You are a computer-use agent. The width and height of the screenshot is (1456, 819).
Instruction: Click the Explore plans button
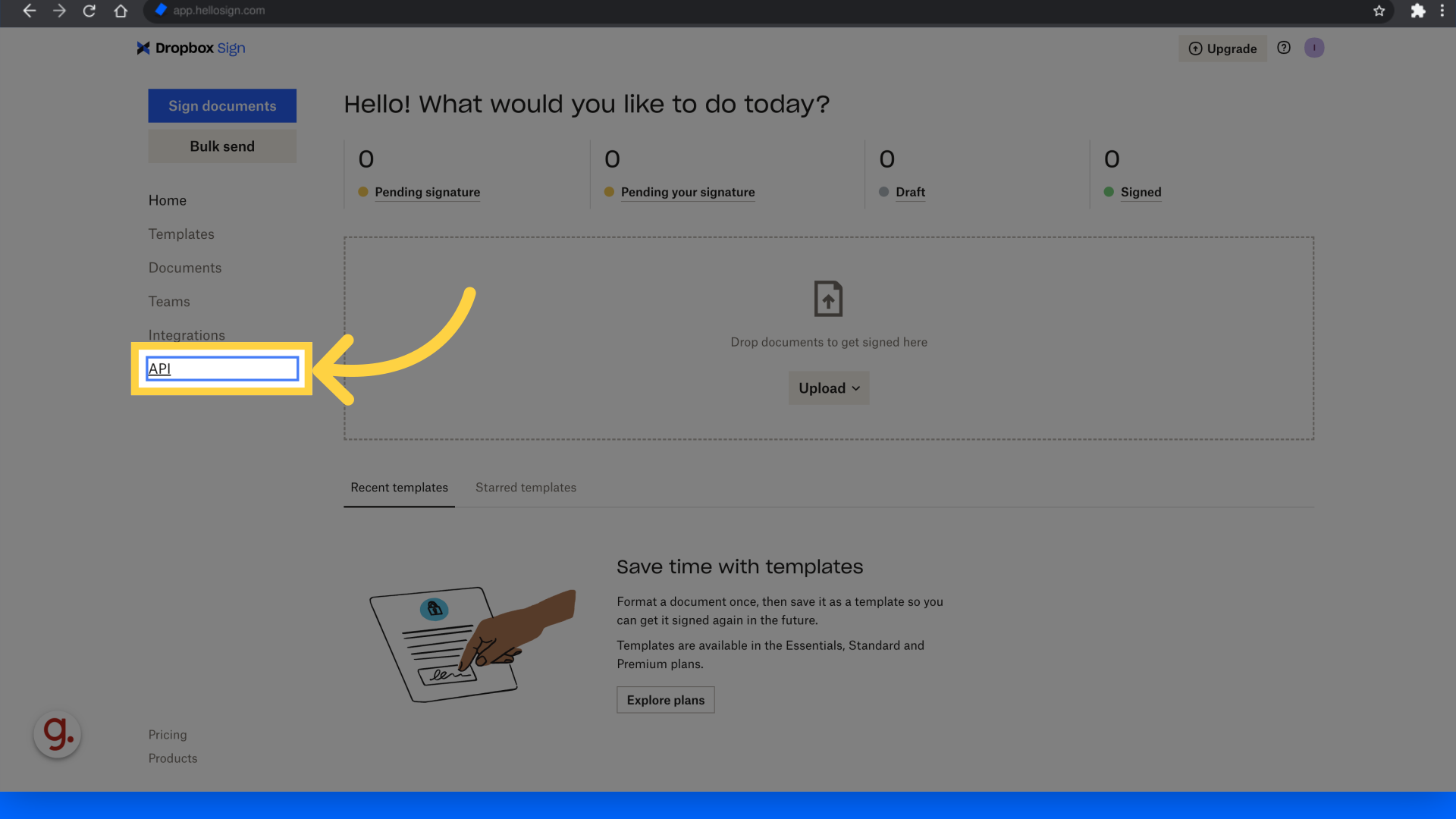click(665, 699)
